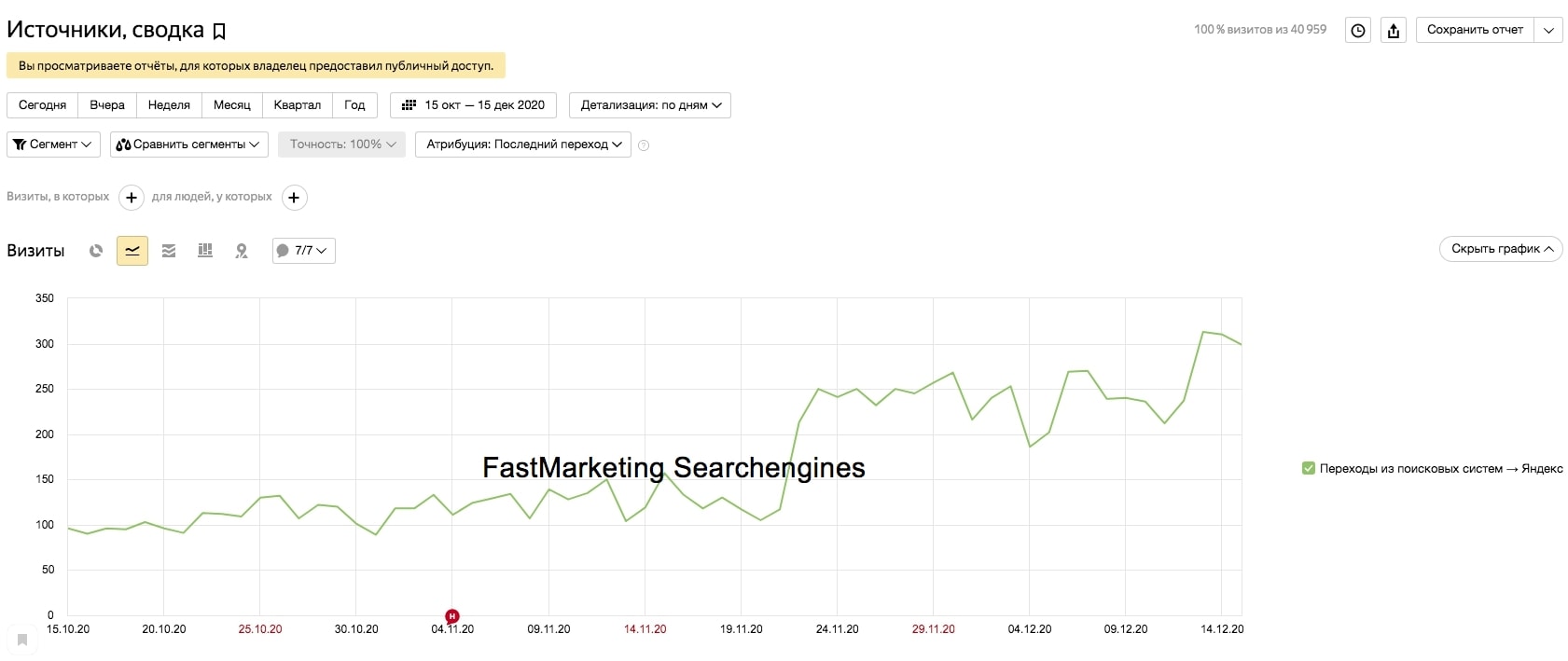Screen dimensions: 1568x661
Task: Click the export/share report icon
Action: coord(1394,30)
